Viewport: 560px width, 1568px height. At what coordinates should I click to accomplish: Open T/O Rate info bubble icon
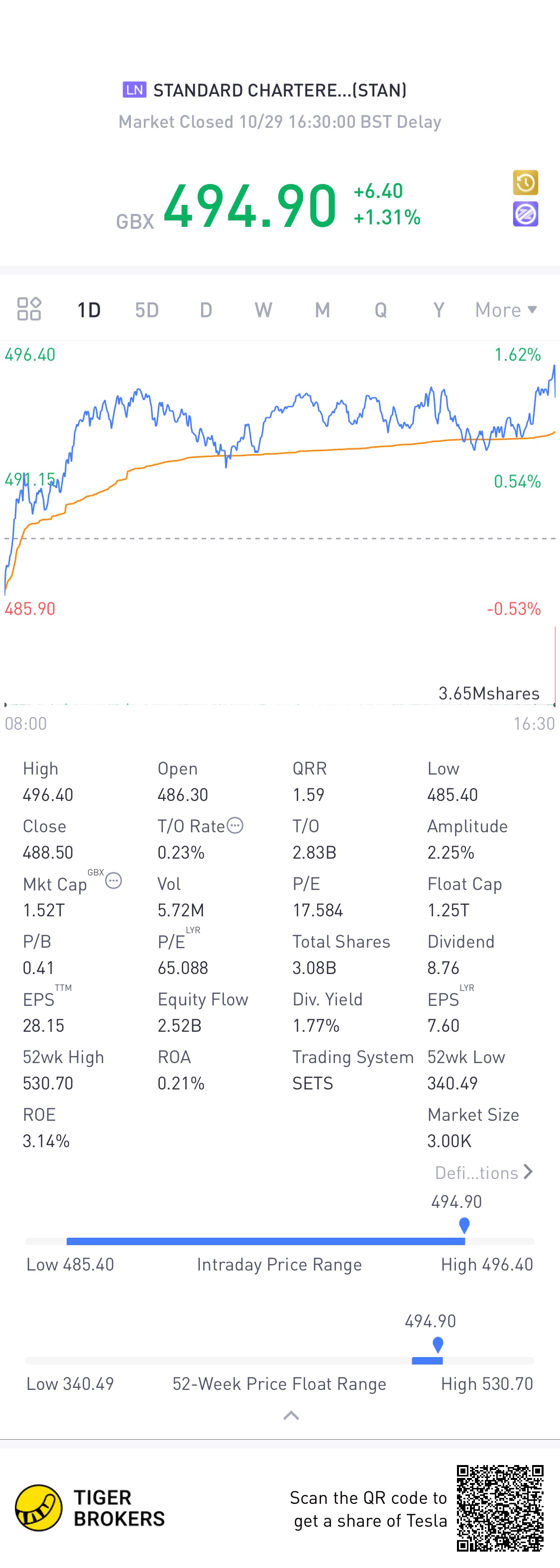click(235, 825)
